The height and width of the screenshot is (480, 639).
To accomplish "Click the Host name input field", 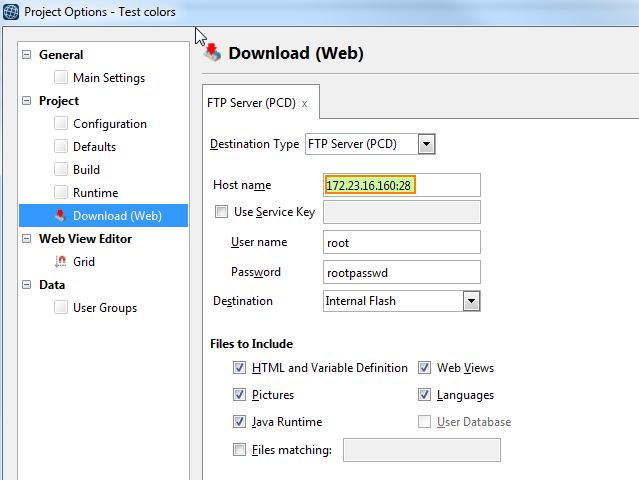I will point(402,185).
